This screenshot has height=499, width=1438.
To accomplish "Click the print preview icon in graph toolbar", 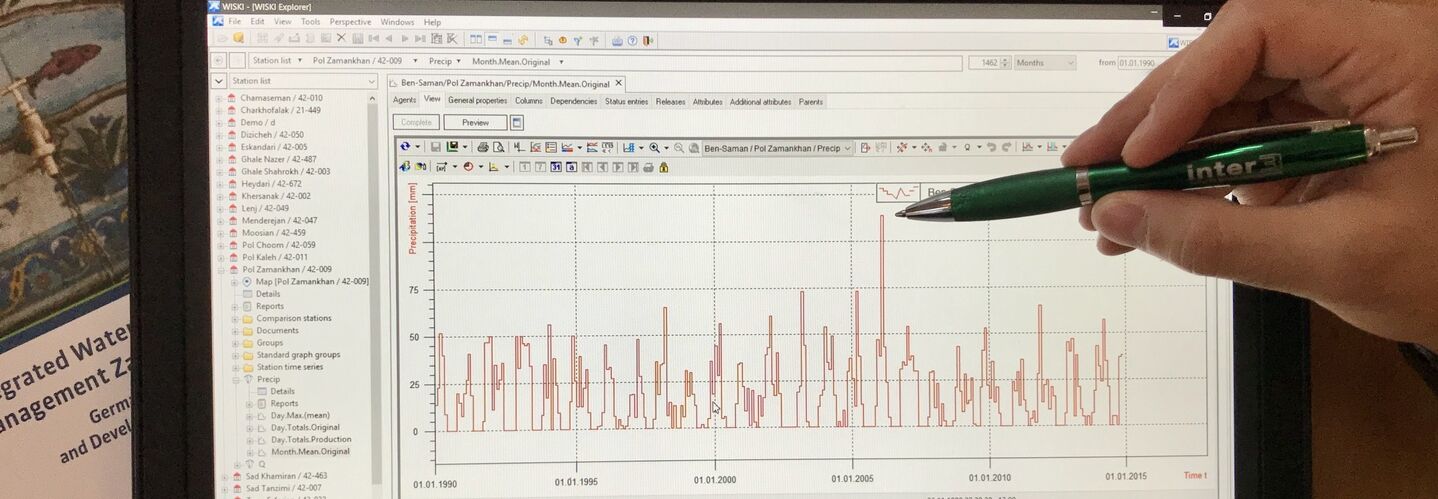I will point(498,148).
